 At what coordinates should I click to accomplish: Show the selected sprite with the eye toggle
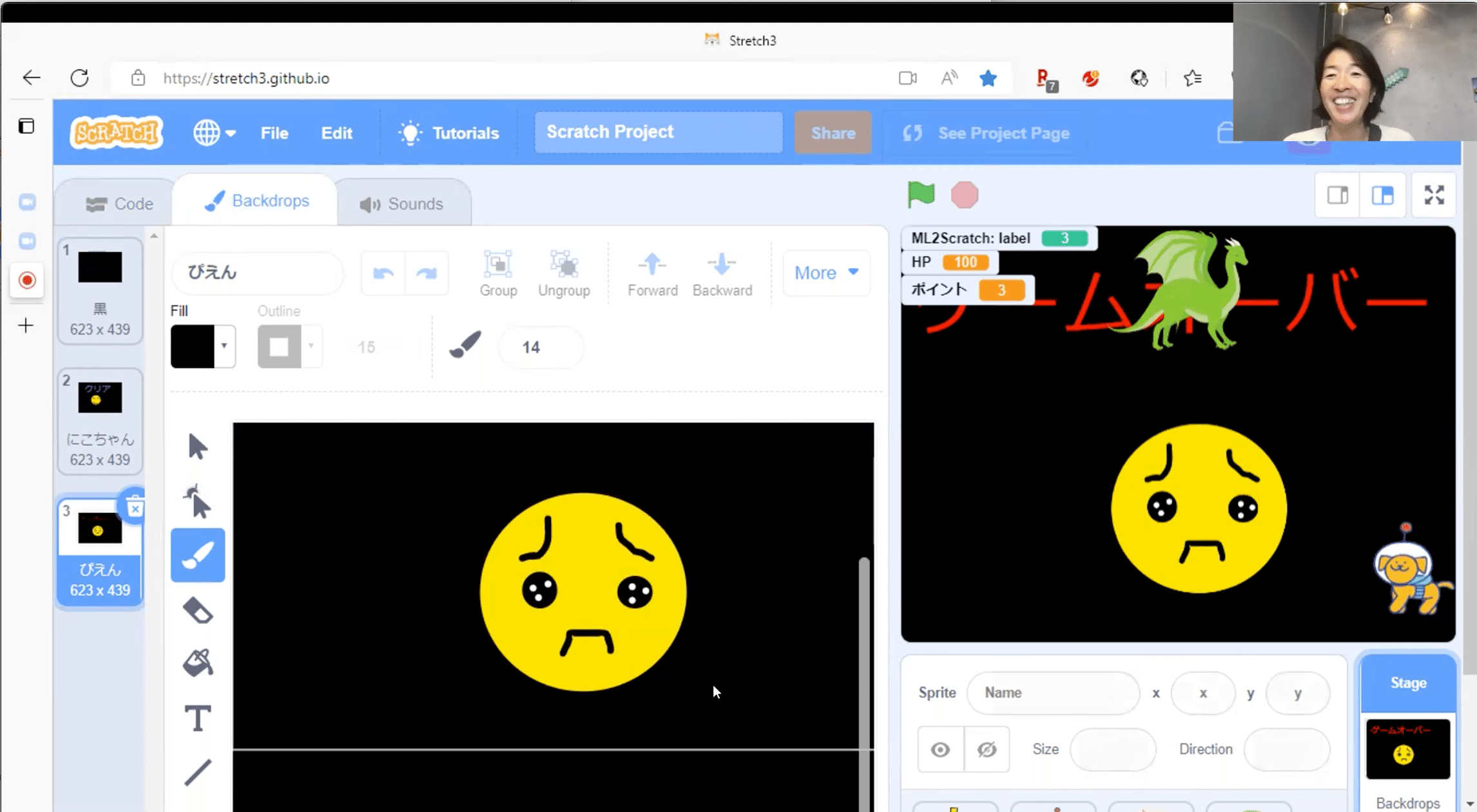pos(940,749)
